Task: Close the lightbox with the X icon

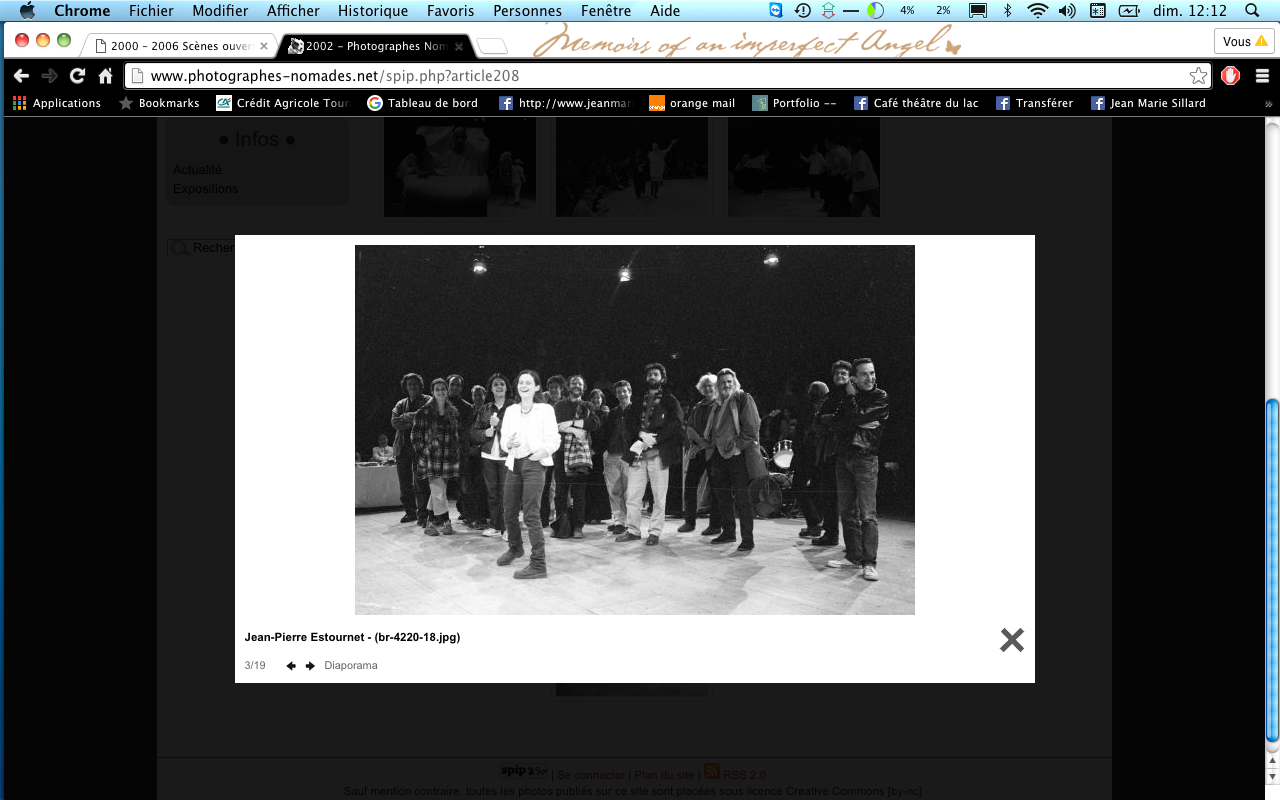Action: click(1012, 640)
